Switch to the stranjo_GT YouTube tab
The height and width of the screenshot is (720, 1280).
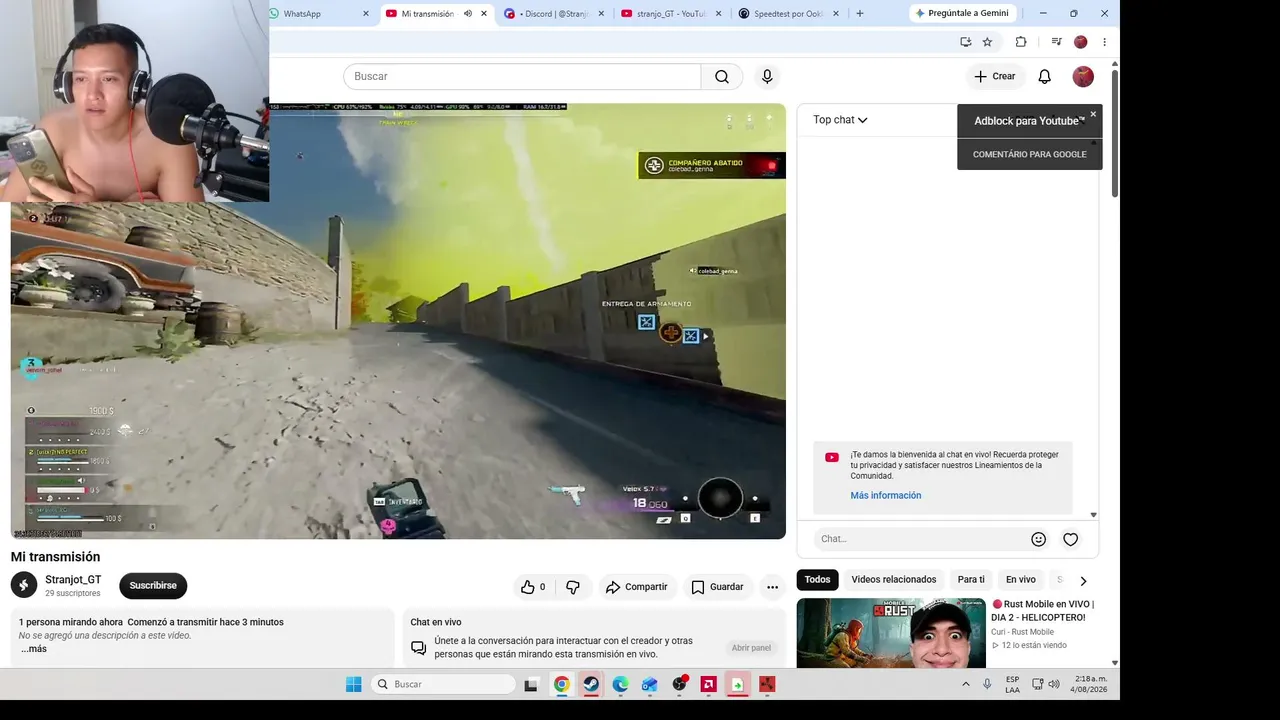point(671,14)
